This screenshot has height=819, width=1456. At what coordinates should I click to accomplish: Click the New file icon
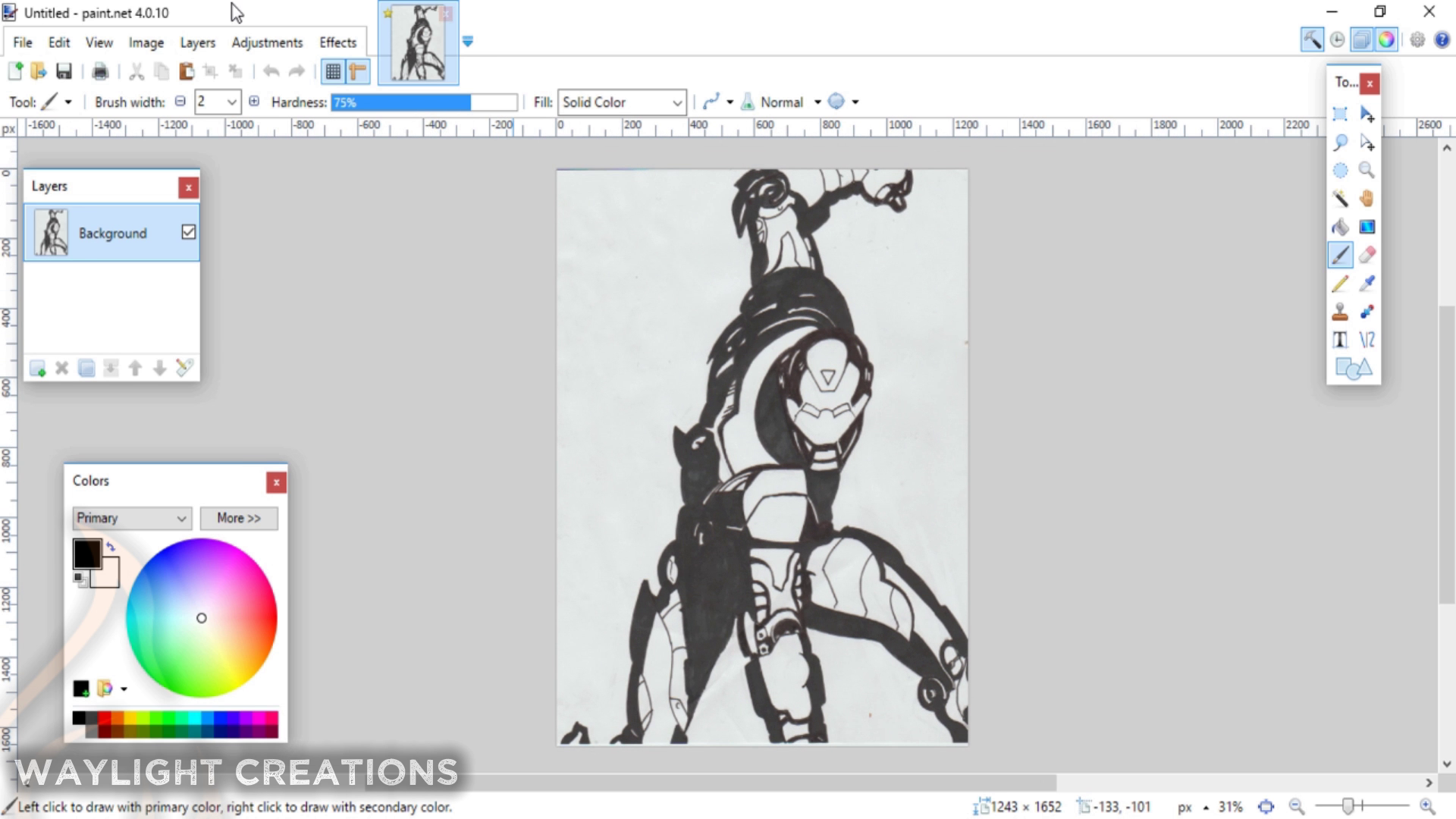(x=15, y=71)
